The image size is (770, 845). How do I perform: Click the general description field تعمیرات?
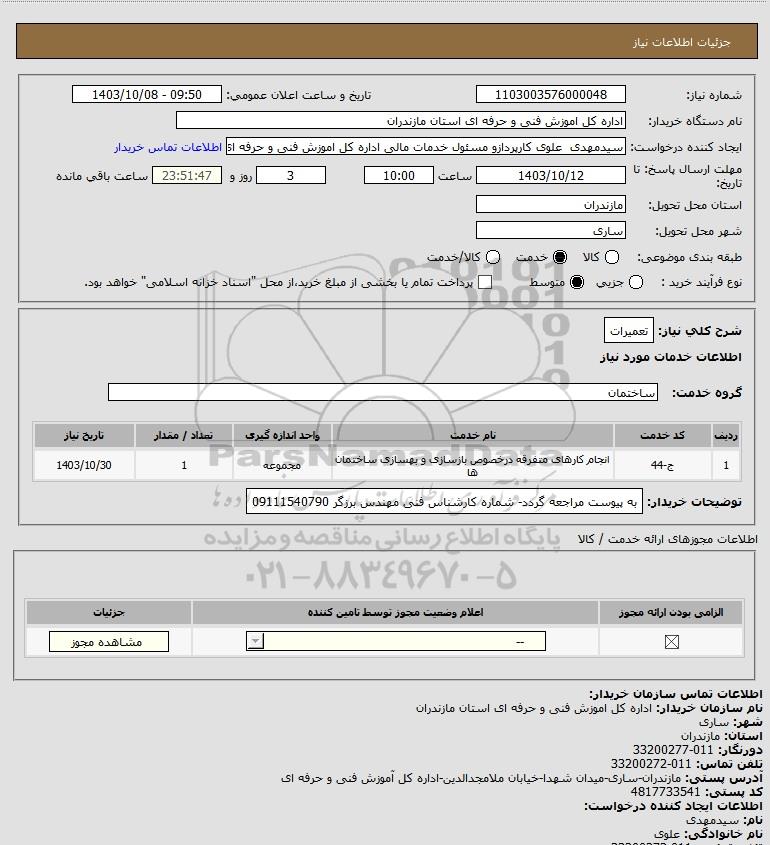coord(629,331)
